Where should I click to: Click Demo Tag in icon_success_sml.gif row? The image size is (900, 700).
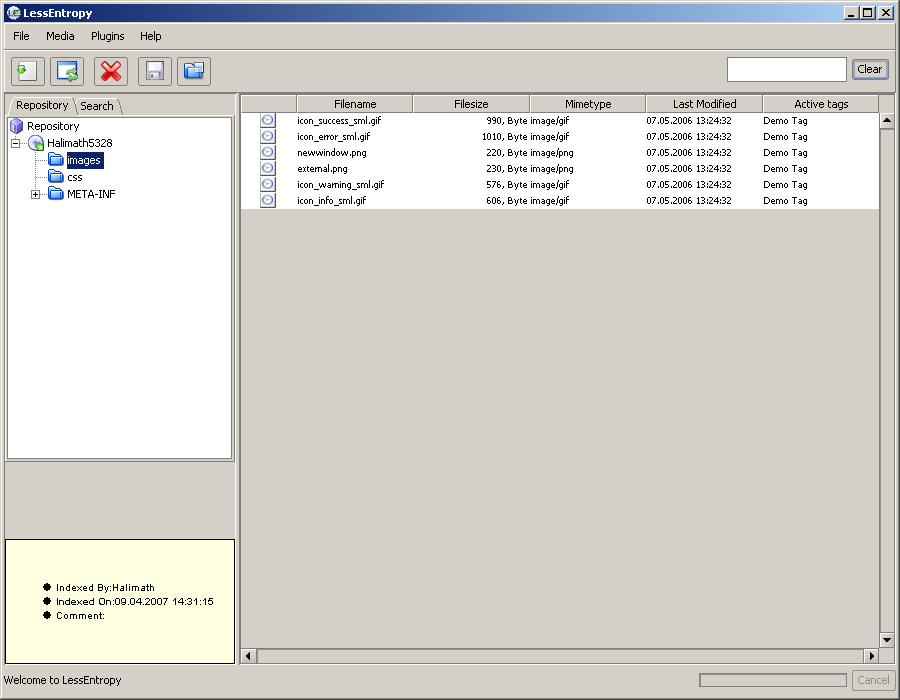tap(785, 120)
